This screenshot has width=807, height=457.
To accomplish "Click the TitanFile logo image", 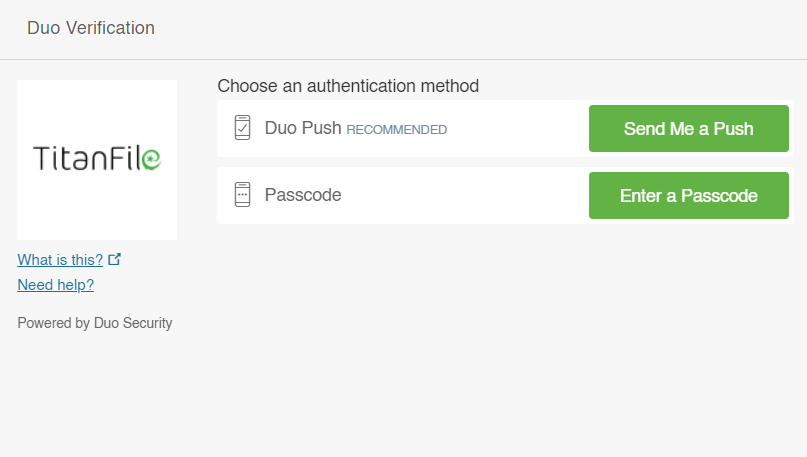I will [x=97, y=160].
